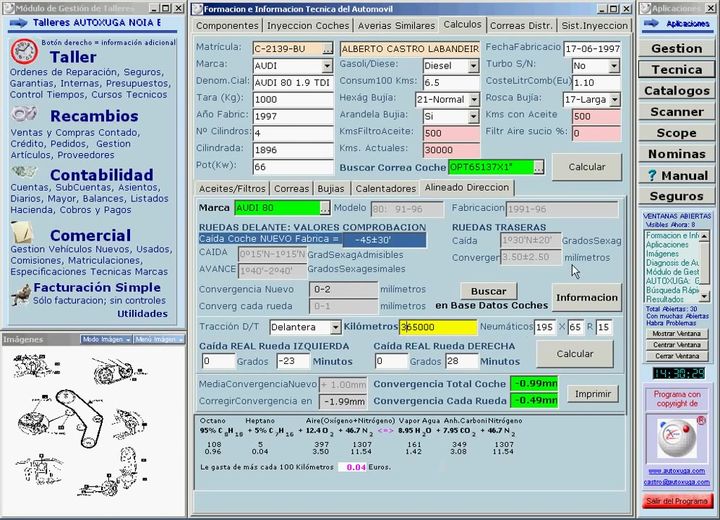Screen dimensions: 720x520
Task: Open the Menú Imagen dropdown
Action: [159, 339]
